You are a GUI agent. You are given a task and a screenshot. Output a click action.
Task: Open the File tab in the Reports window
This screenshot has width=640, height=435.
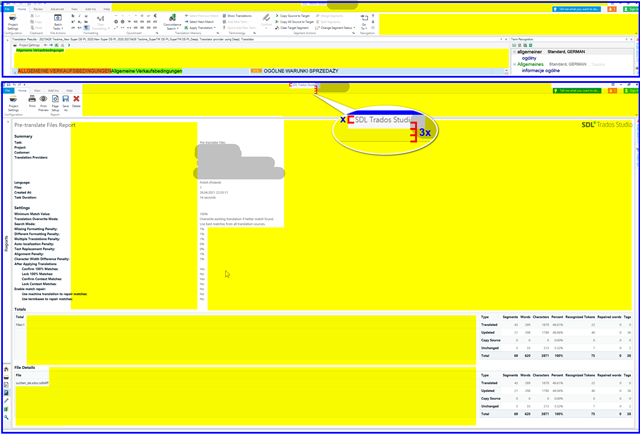click(8, 91)
